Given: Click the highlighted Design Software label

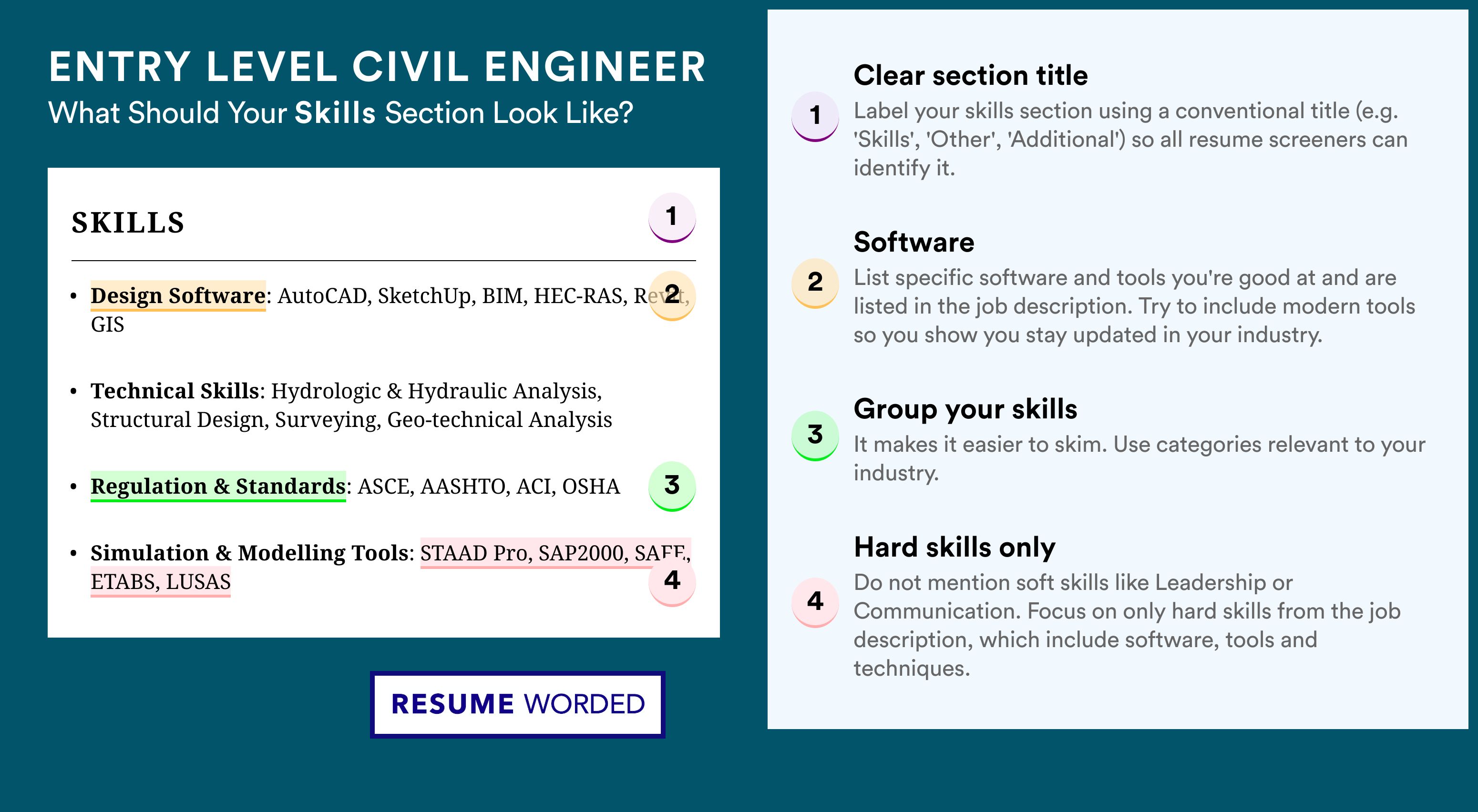Looking at the screenshot, I should pyautogui.click(x=178, y=296).
